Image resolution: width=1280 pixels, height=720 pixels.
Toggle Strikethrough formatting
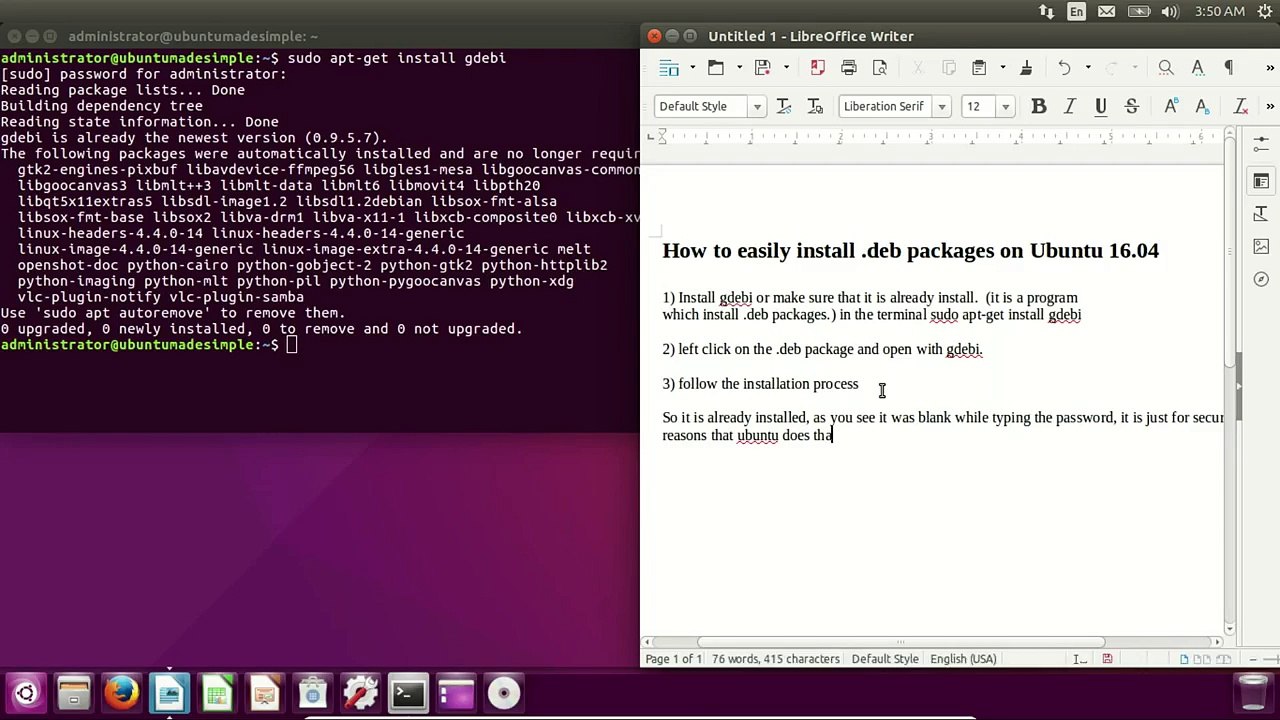(x=1132, y=106)
